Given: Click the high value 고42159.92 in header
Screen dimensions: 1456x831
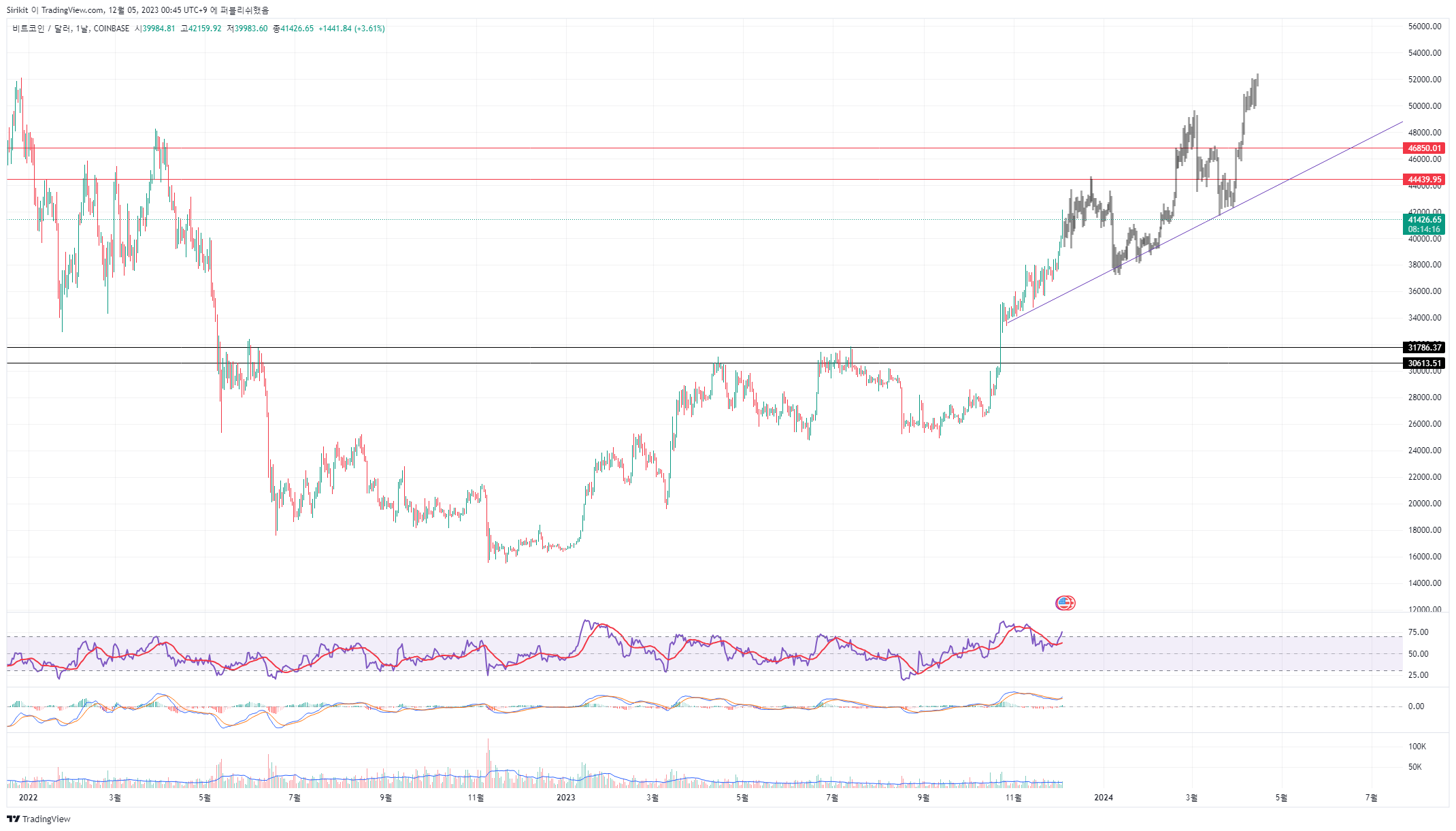Looking at the screenshot, I should pyautogui.click(x=201, y=29).
